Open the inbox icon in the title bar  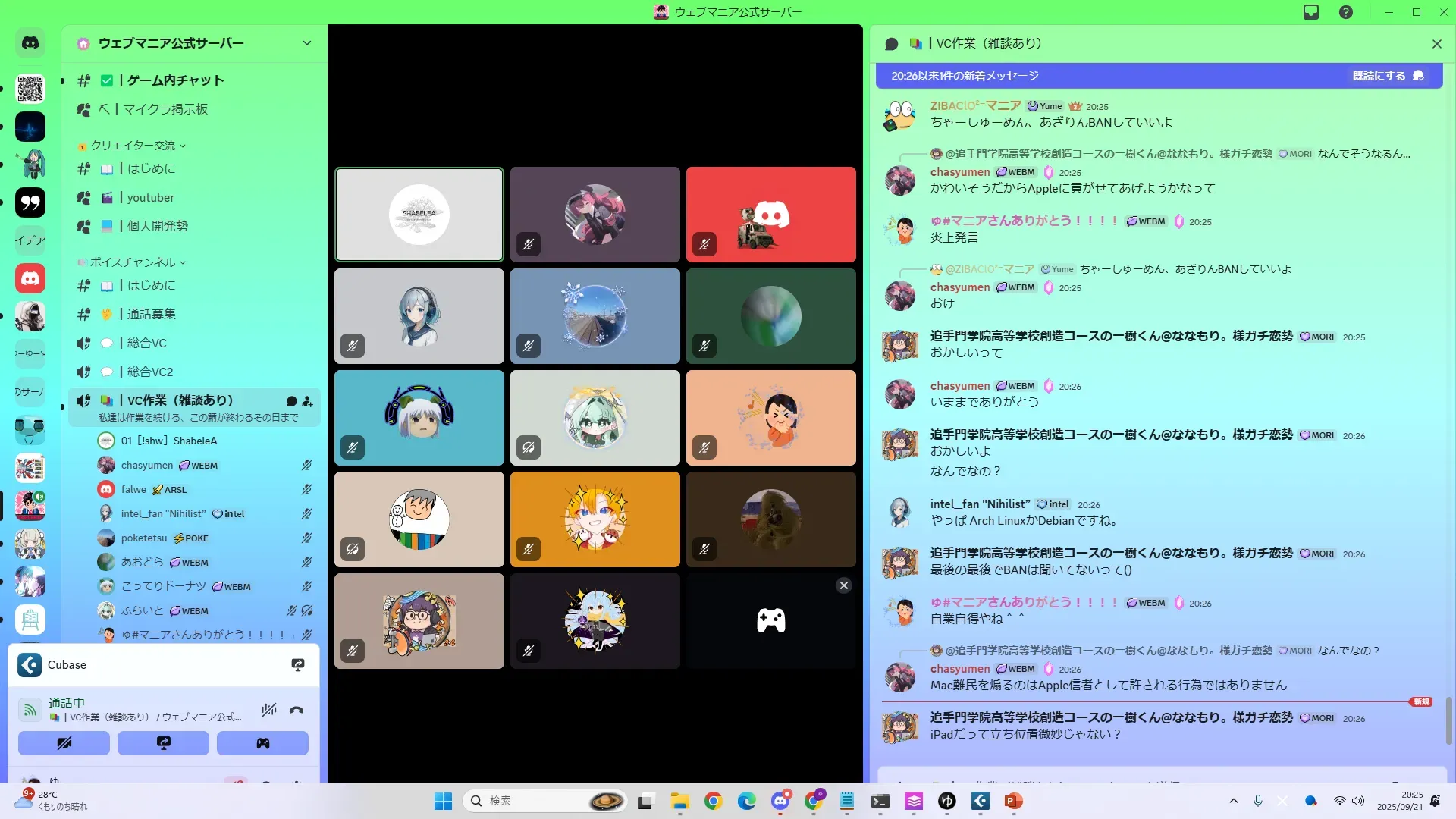click(x=1311, y=12)
